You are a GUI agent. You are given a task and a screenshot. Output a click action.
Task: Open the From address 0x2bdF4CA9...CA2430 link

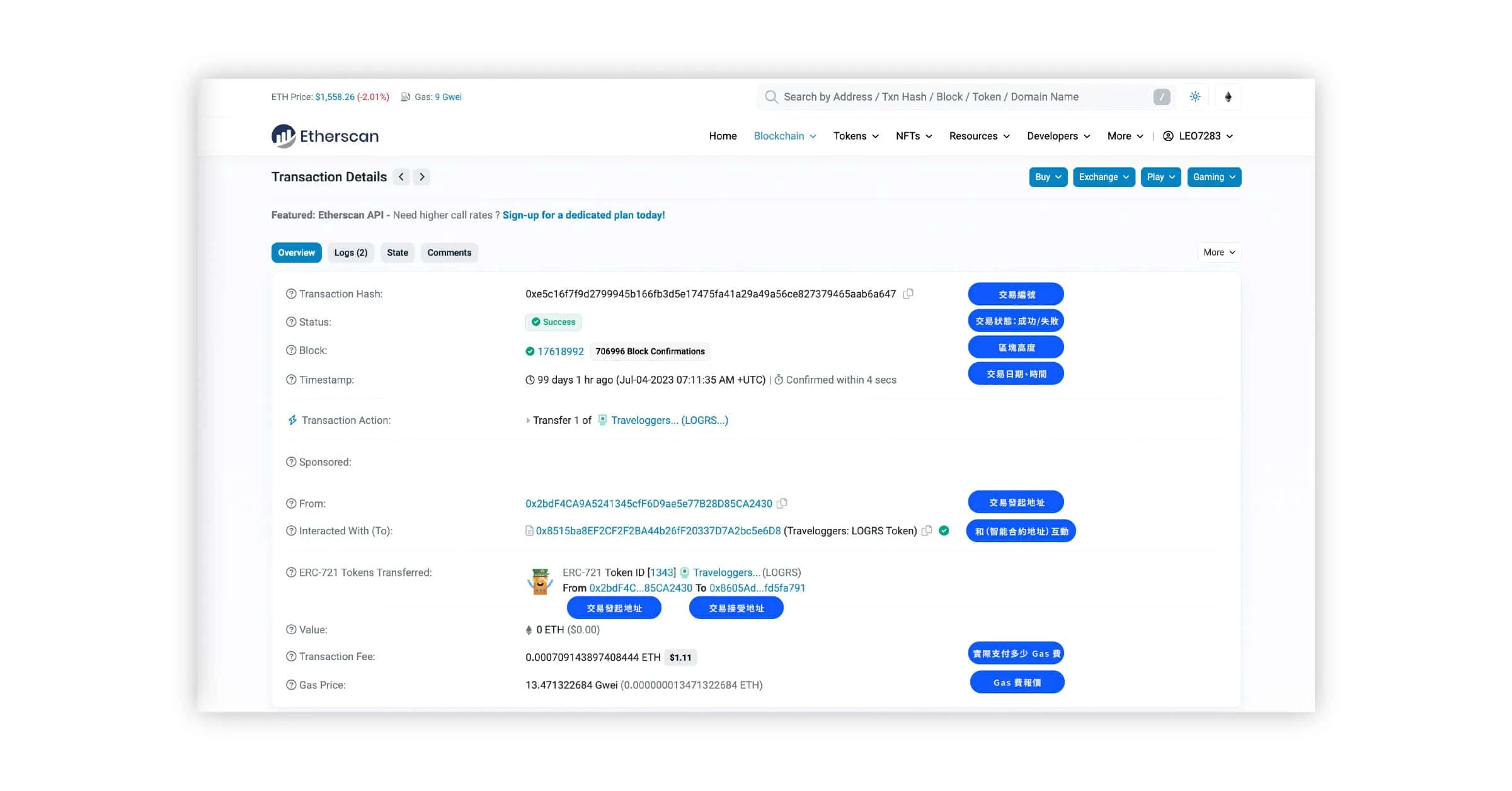[x=649, y=504]
